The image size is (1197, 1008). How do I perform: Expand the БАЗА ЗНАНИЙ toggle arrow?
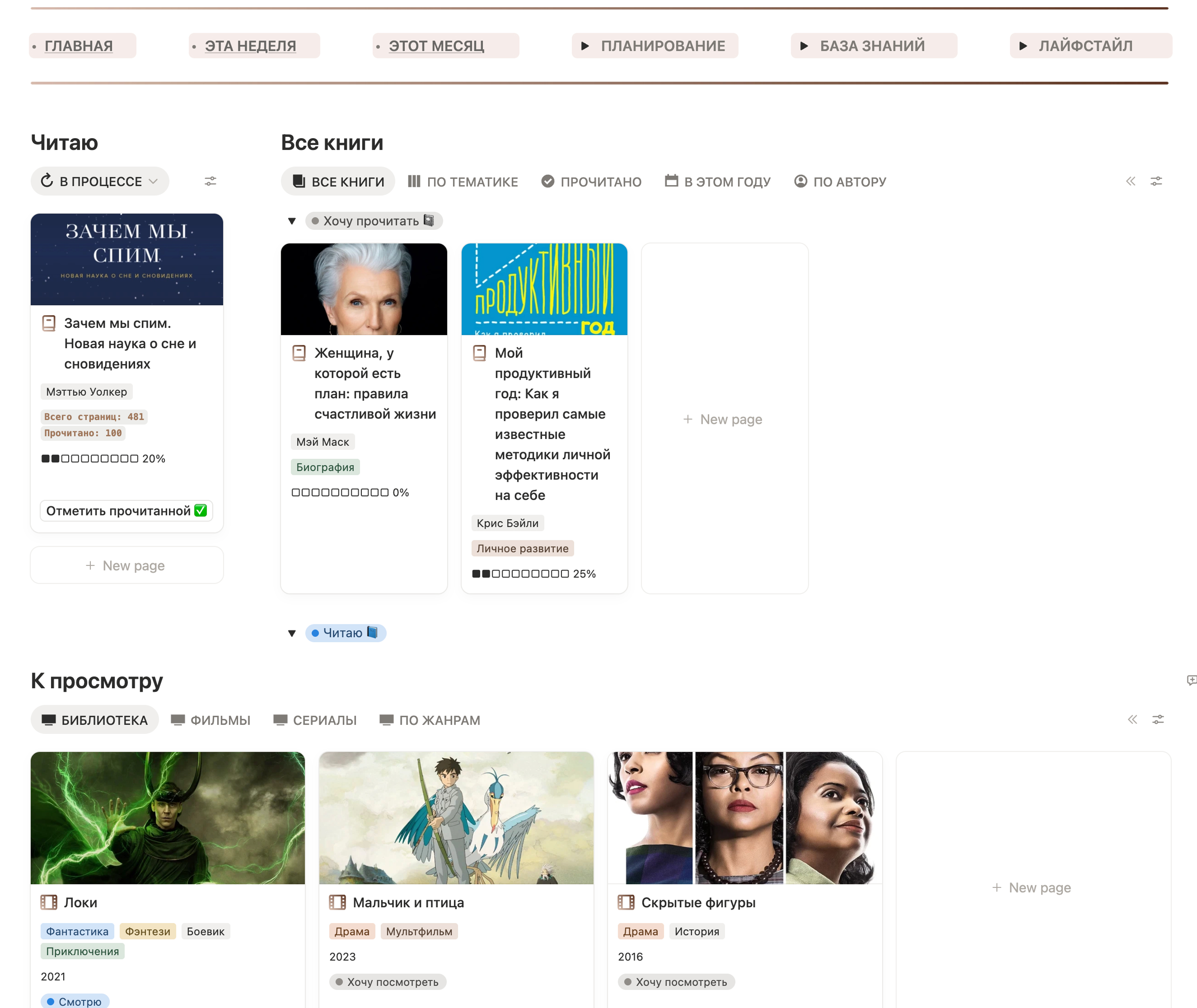804,46
